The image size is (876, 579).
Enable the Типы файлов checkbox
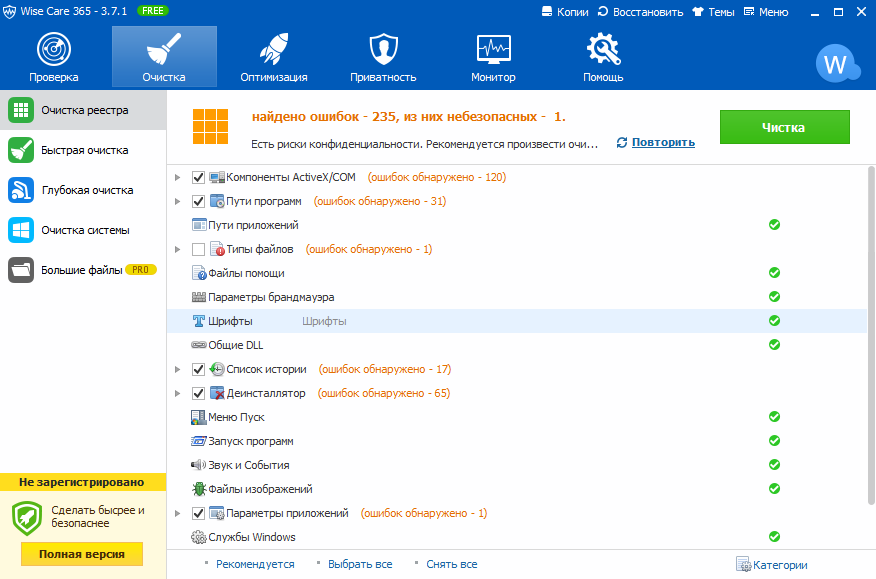198,249
